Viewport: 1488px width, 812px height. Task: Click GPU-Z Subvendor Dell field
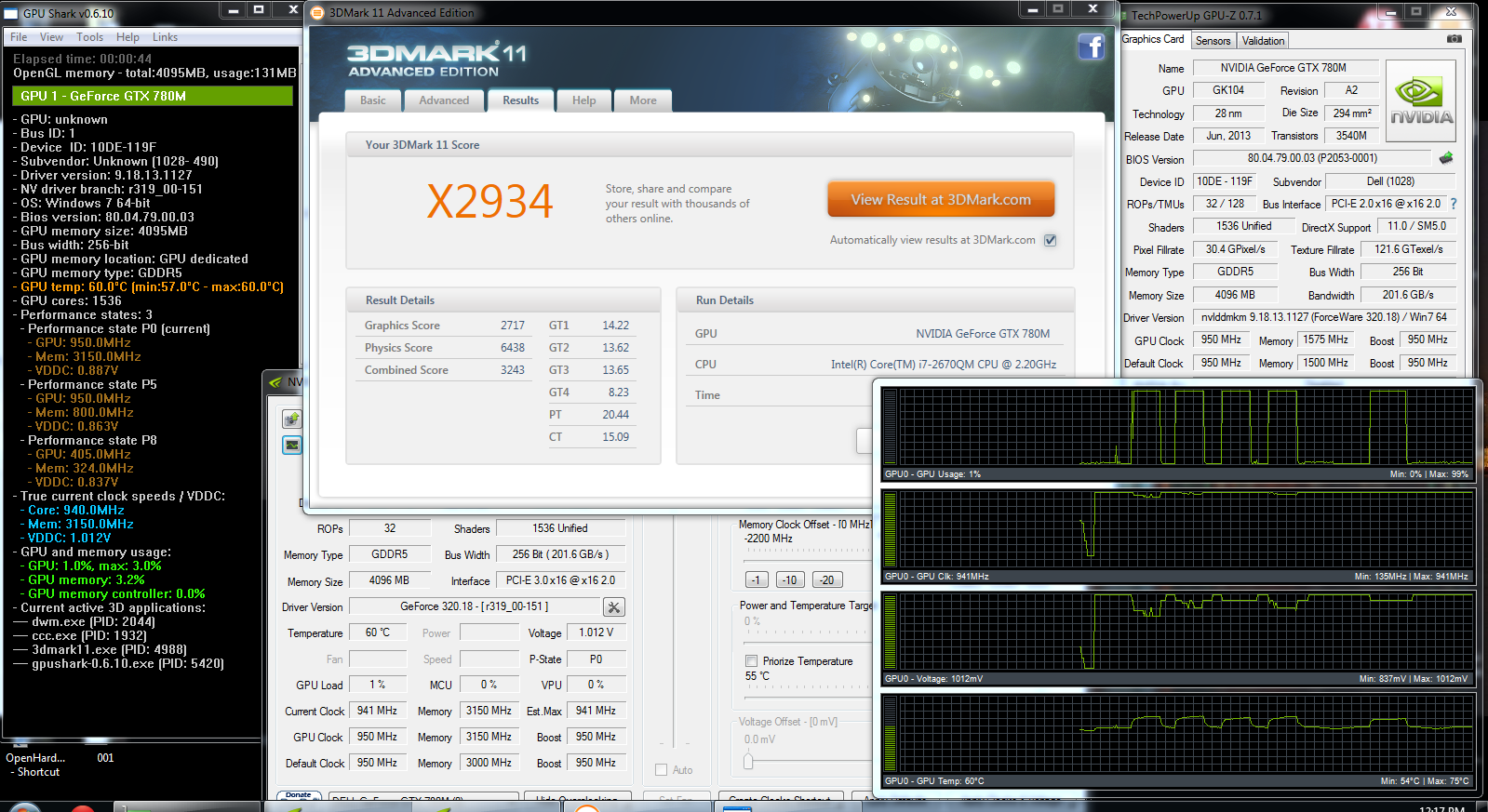pos(1389,181)
